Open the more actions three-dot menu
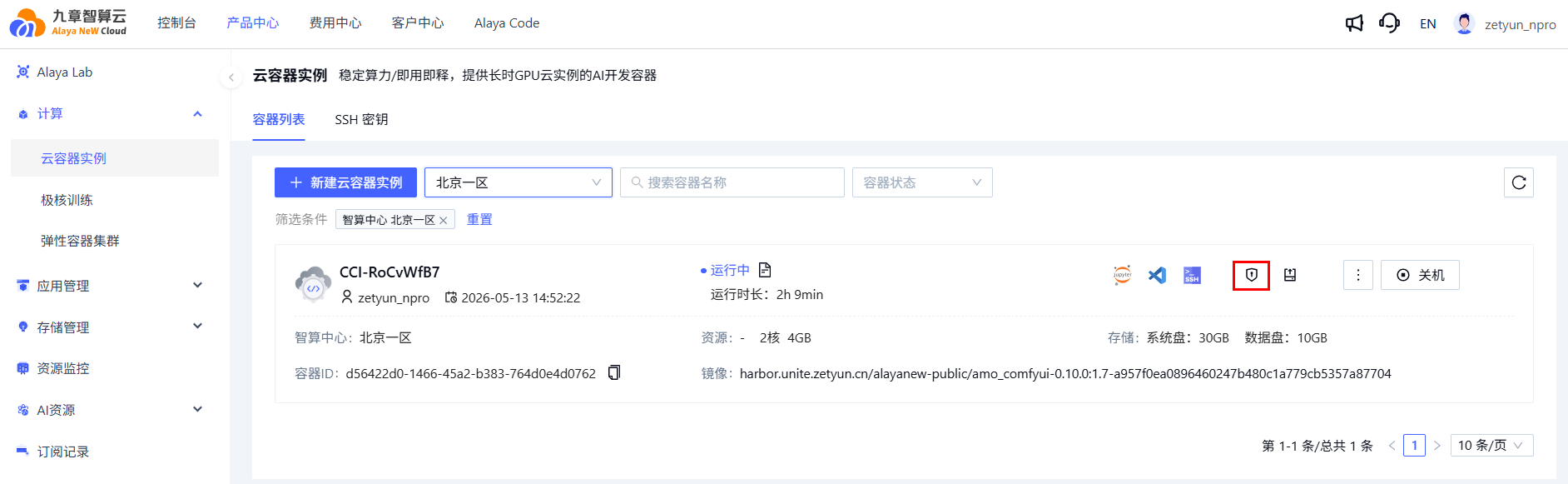The height and width of the screenshot is (484, 1568). click(1358, 275)
